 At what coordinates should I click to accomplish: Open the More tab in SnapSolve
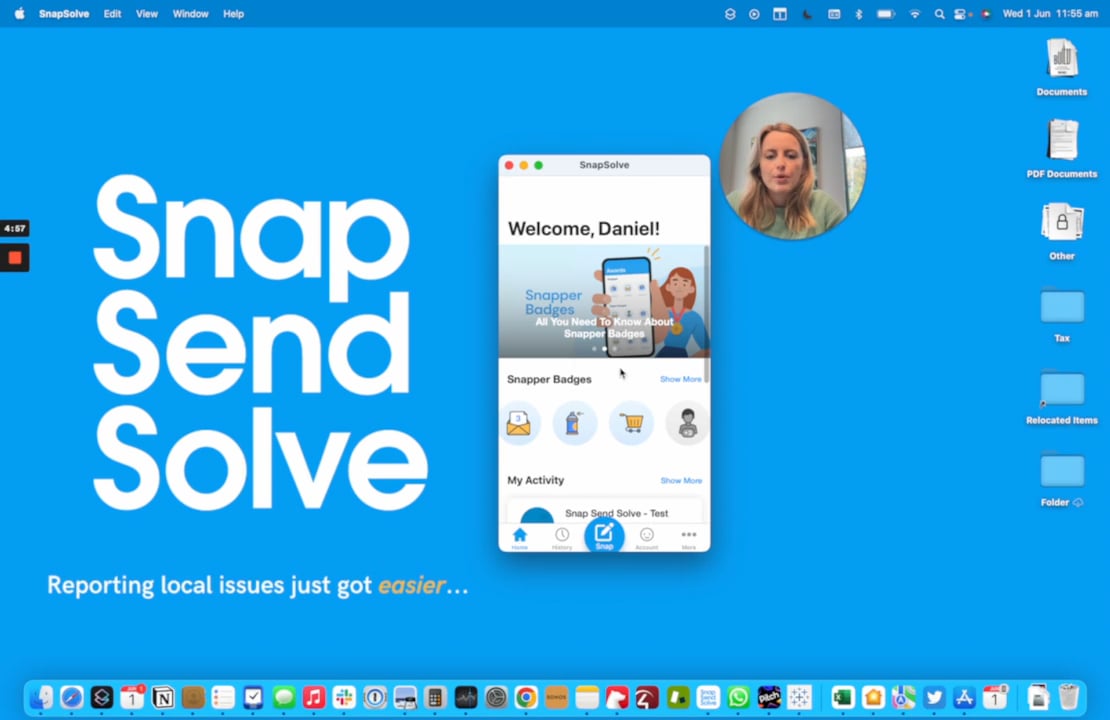(689, 538)
